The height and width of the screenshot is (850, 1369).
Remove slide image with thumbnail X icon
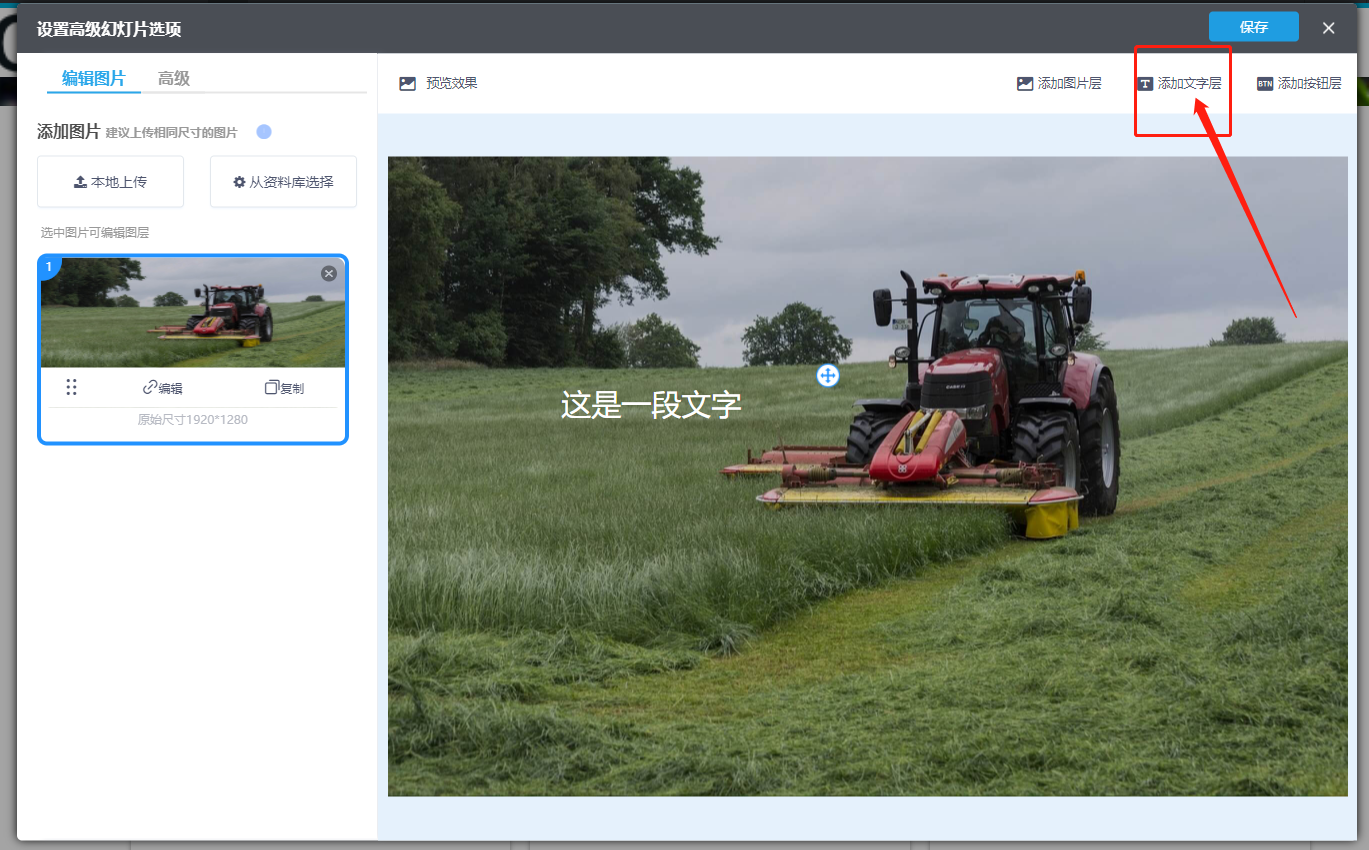(329, 273)
